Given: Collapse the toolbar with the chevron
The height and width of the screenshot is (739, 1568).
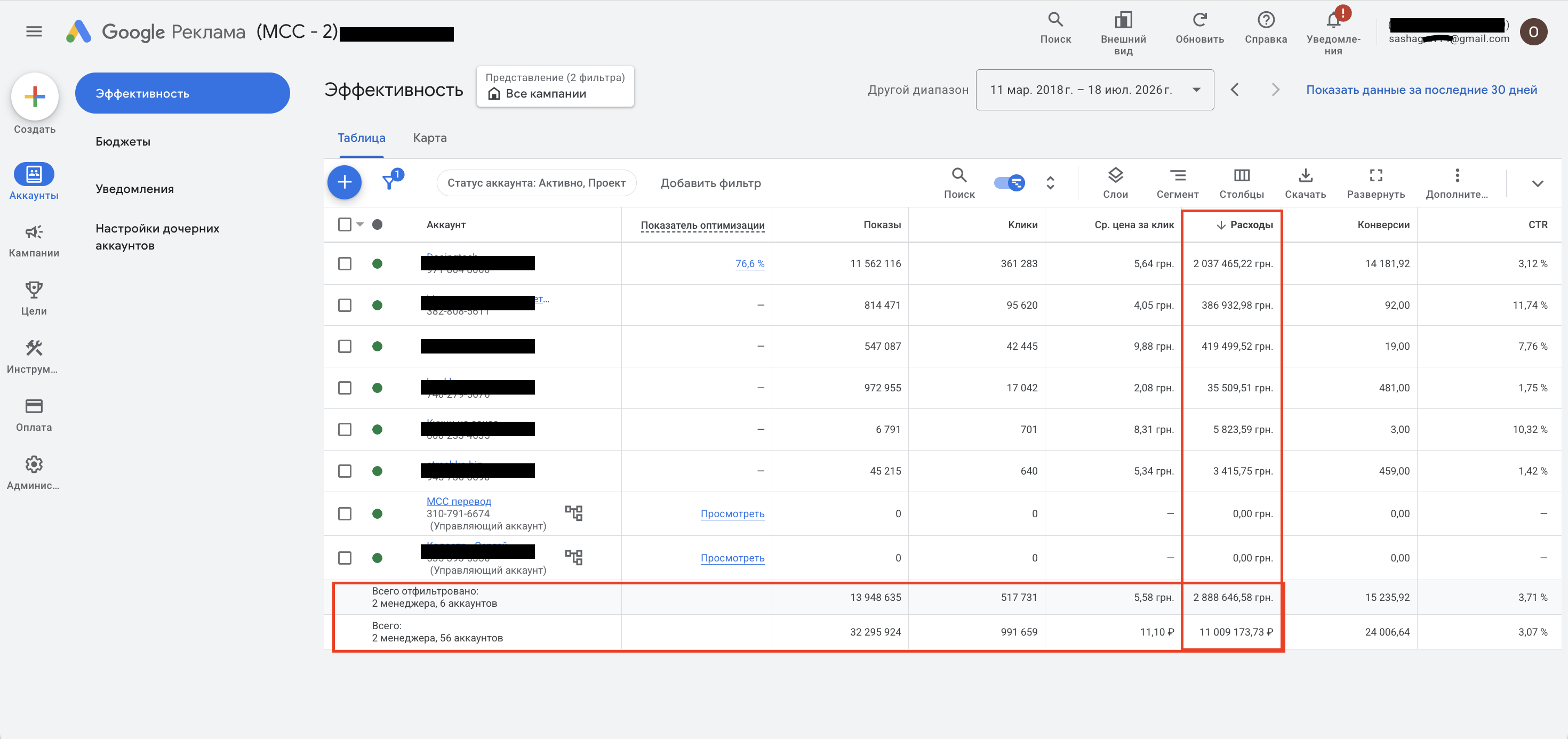Looking at the screenshot, I should (x=1537, y=183).
